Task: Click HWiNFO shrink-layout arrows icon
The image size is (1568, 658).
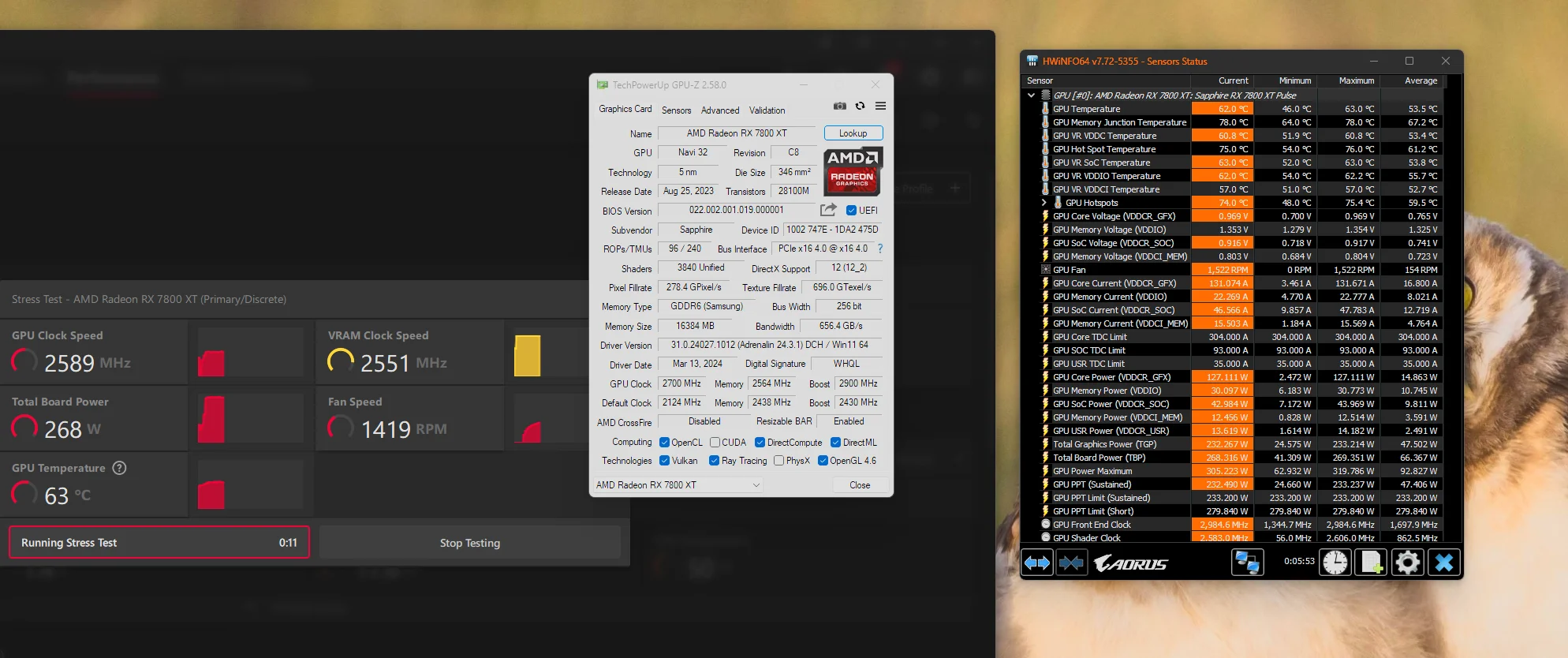Action: tap(1072, 563)
